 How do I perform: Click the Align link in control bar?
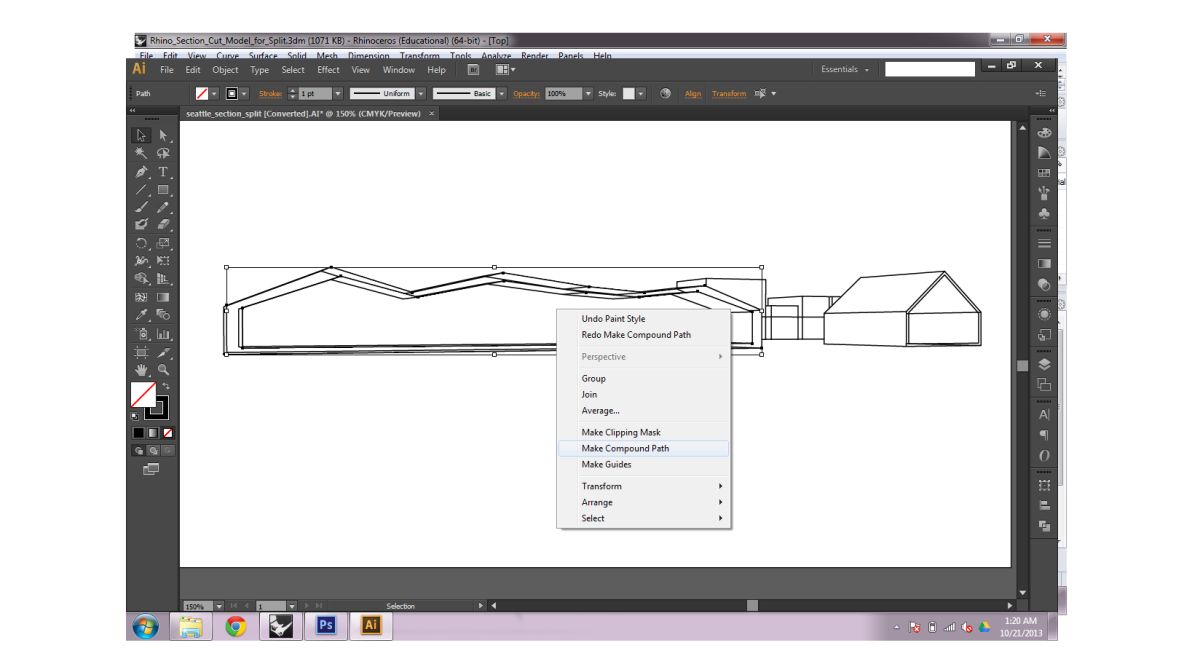693,94
